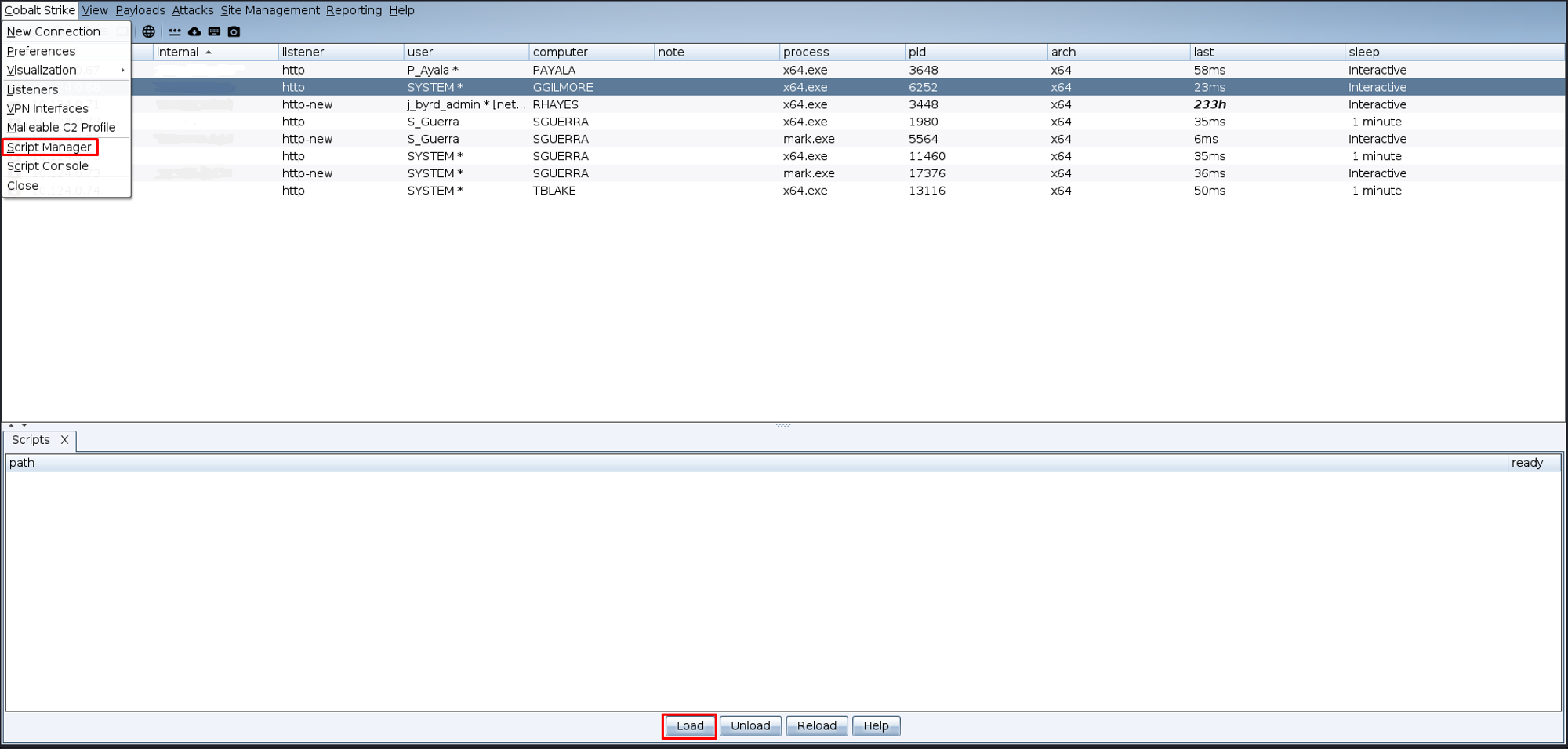Click the Load button
Viewport: 1568px width, 749px height.
(x=690, y=726)
